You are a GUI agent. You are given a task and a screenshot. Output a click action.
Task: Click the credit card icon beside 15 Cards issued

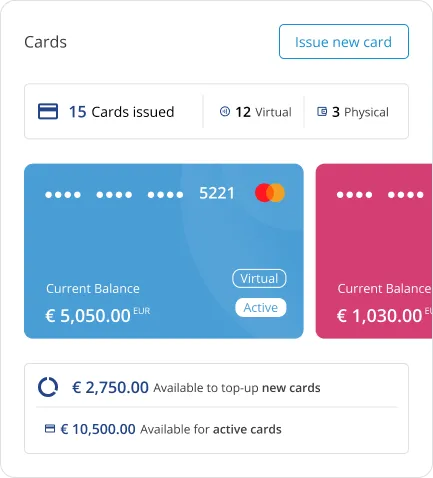[48, 111]
